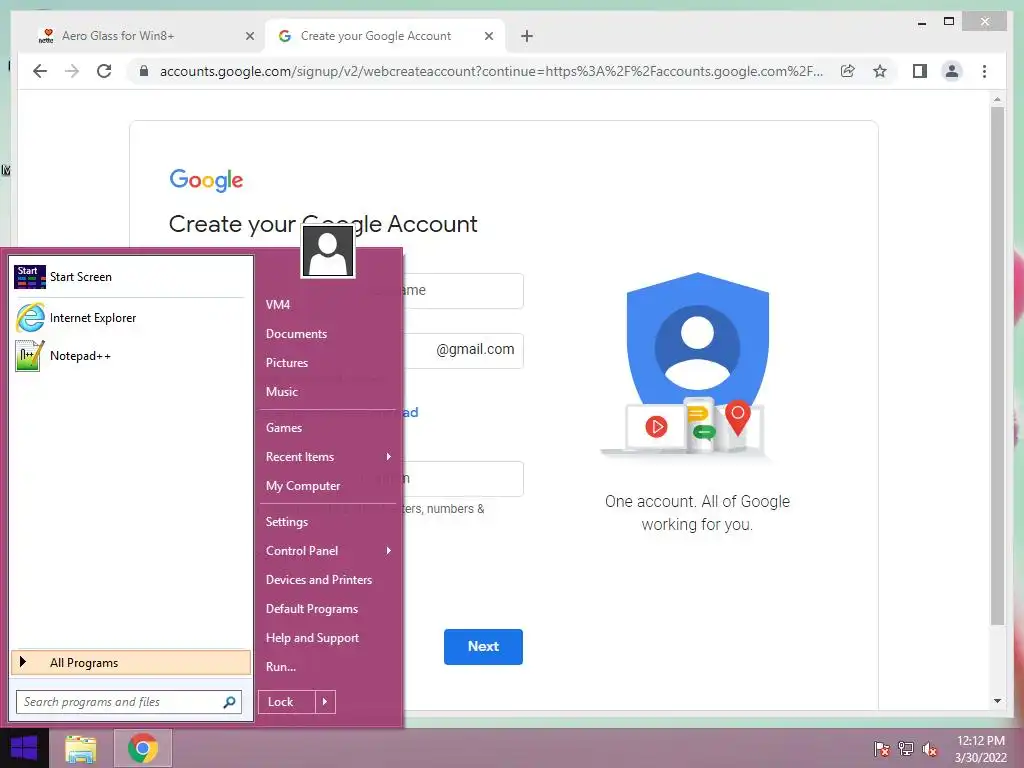1024x768 pixels.
Task: Expand the Control Panel submenu
Action: tap(328, 551)
